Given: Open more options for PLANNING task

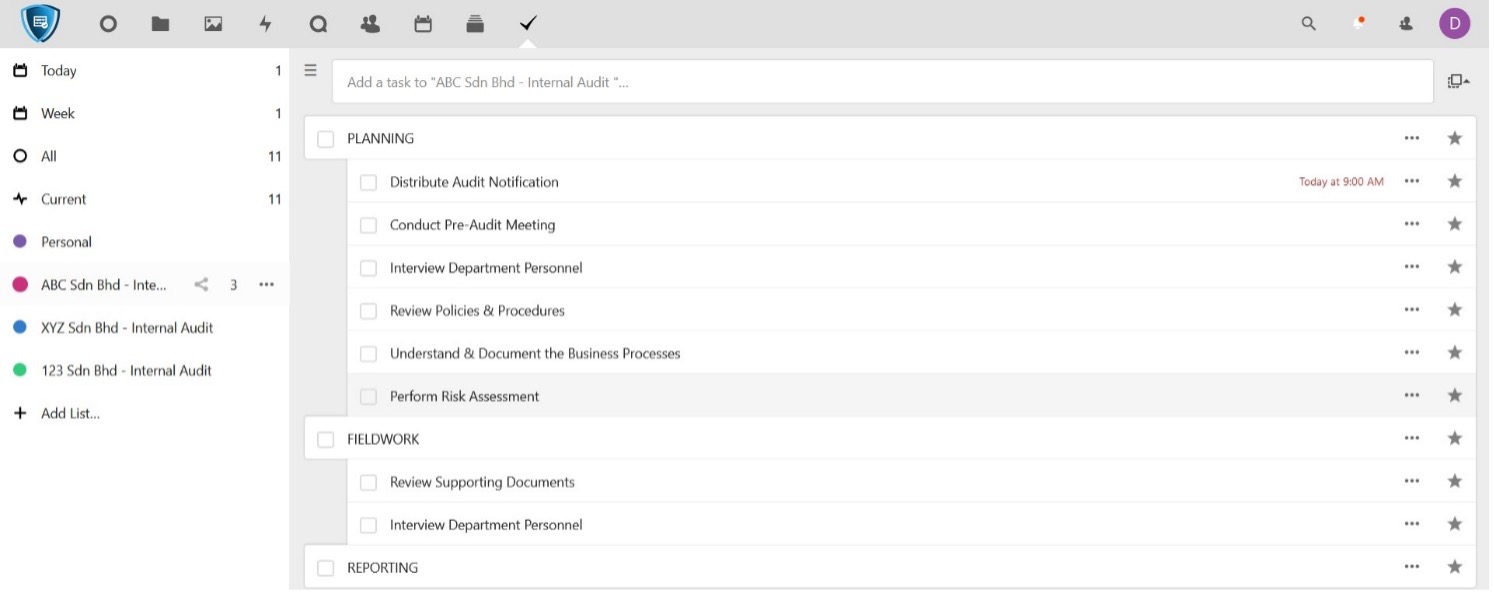Looking at the screenshot, I should coord(1411,138).
